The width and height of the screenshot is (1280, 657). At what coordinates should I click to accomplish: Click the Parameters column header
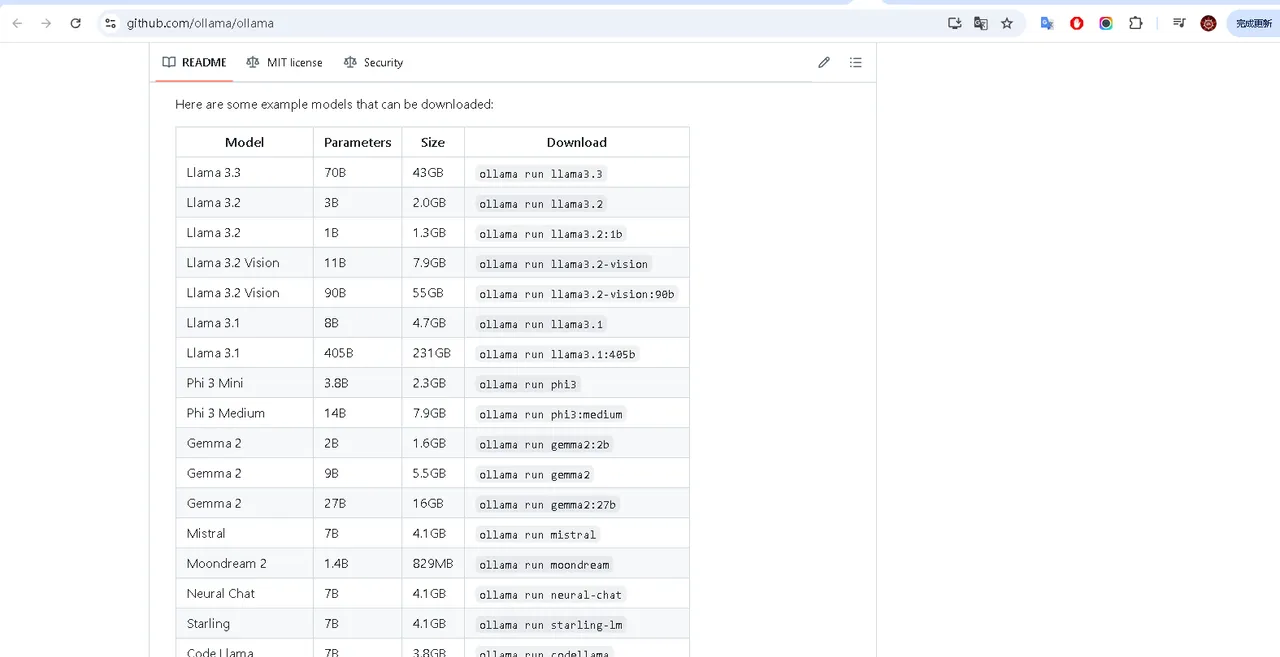pos(358,142)
